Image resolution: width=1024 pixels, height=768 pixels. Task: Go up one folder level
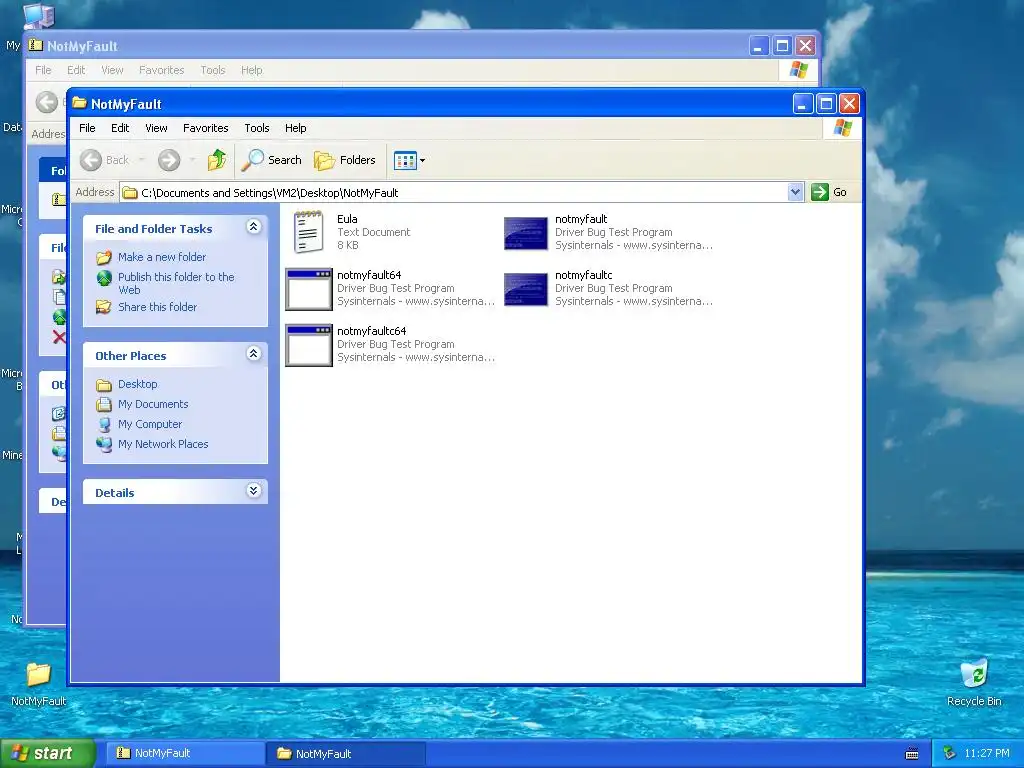tap(217, 160)
